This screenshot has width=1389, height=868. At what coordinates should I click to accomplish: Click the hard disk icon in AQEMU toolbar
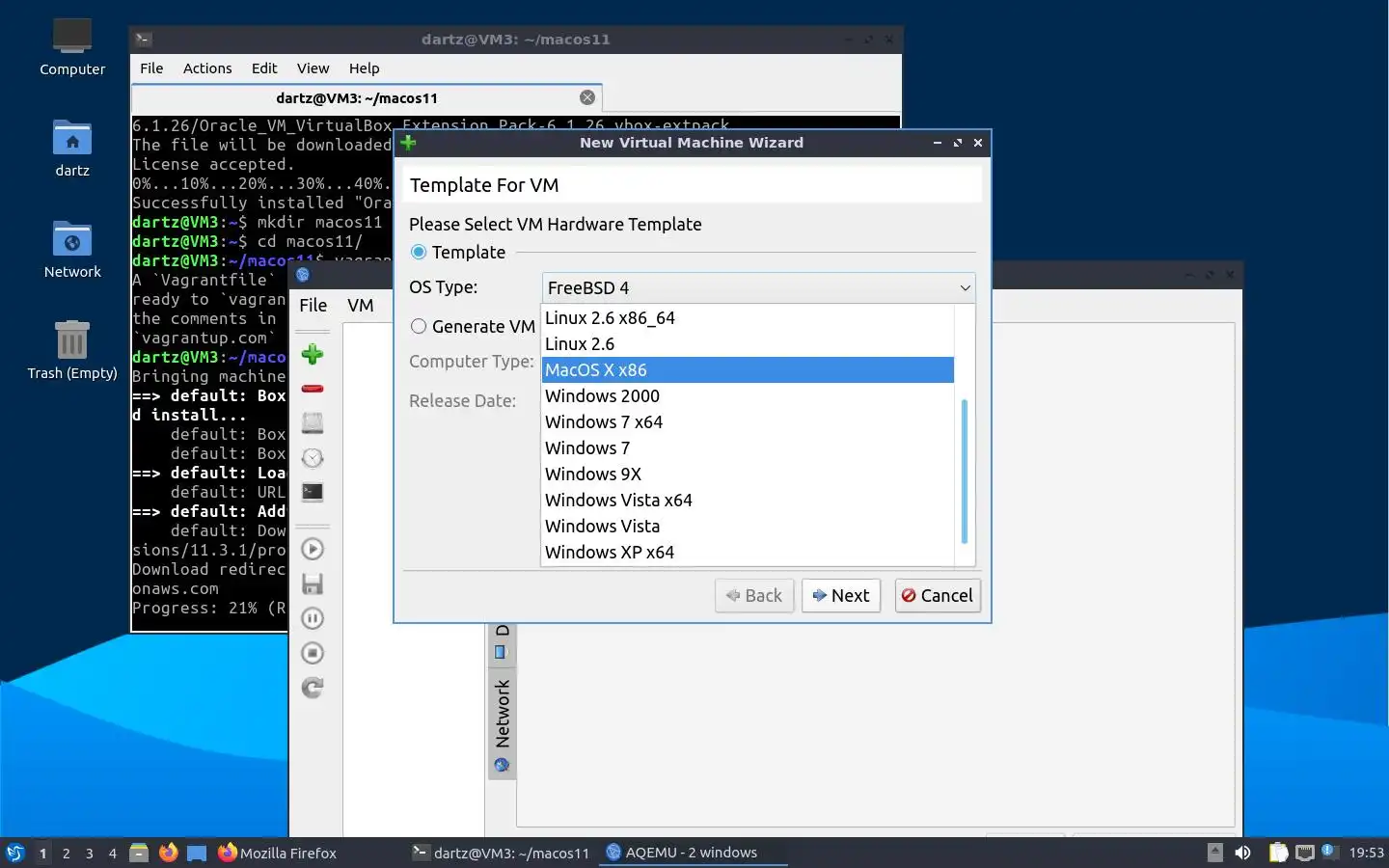312,422
